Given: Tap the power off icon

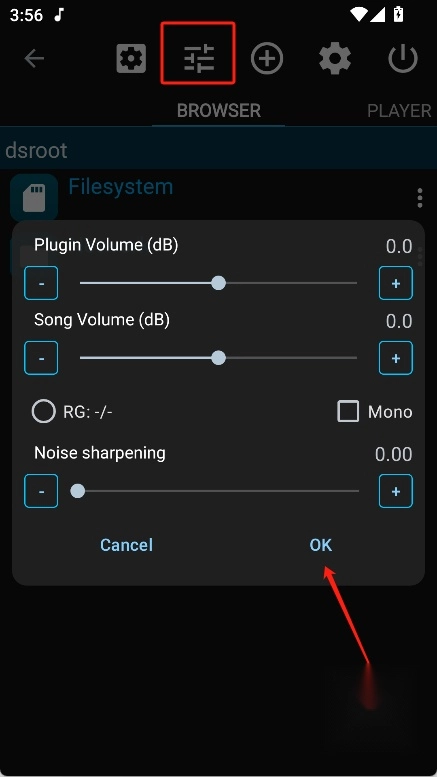Looking at the screenshot, I should (x=403, y=58).
